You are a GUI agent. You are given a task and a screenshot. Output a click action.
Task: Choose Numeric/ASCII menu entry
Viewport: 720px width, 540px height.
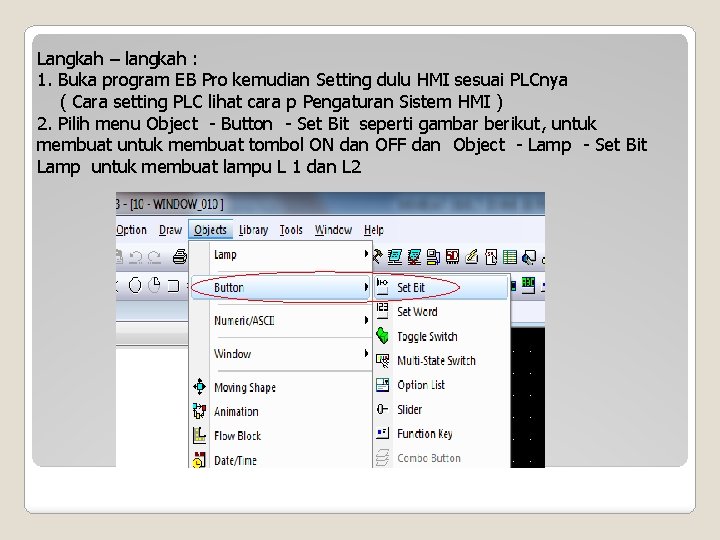(281, 321)
